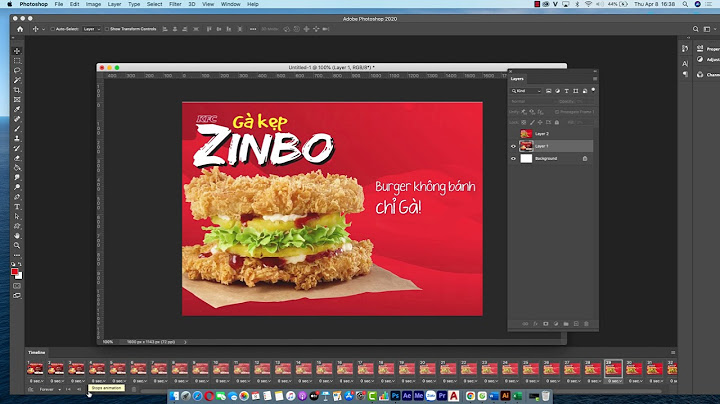Screen dimensions: 720x404
Task: Select the Lasso tool
Action: (17, 70)
